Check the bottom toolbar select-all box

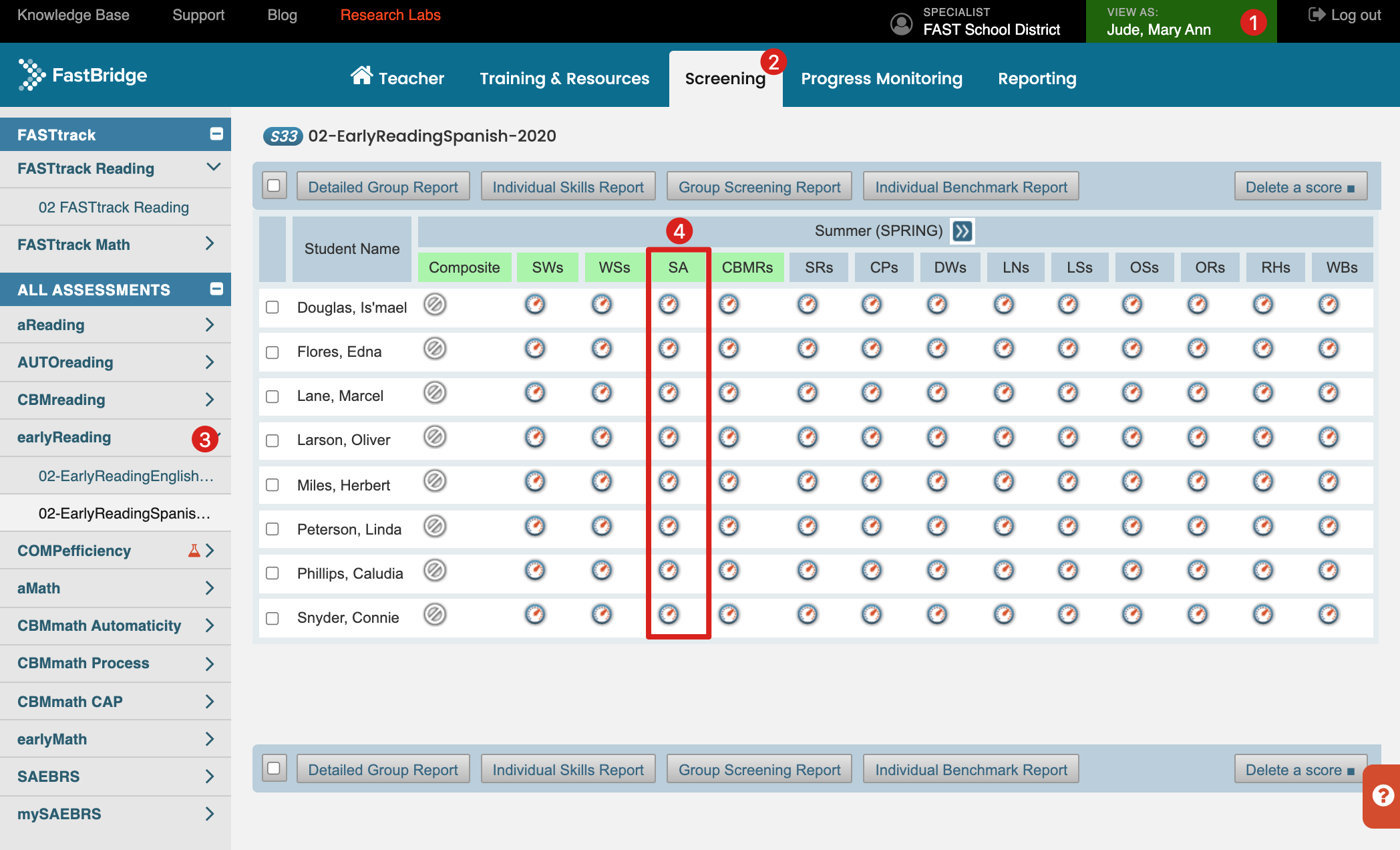click(274, 768)
